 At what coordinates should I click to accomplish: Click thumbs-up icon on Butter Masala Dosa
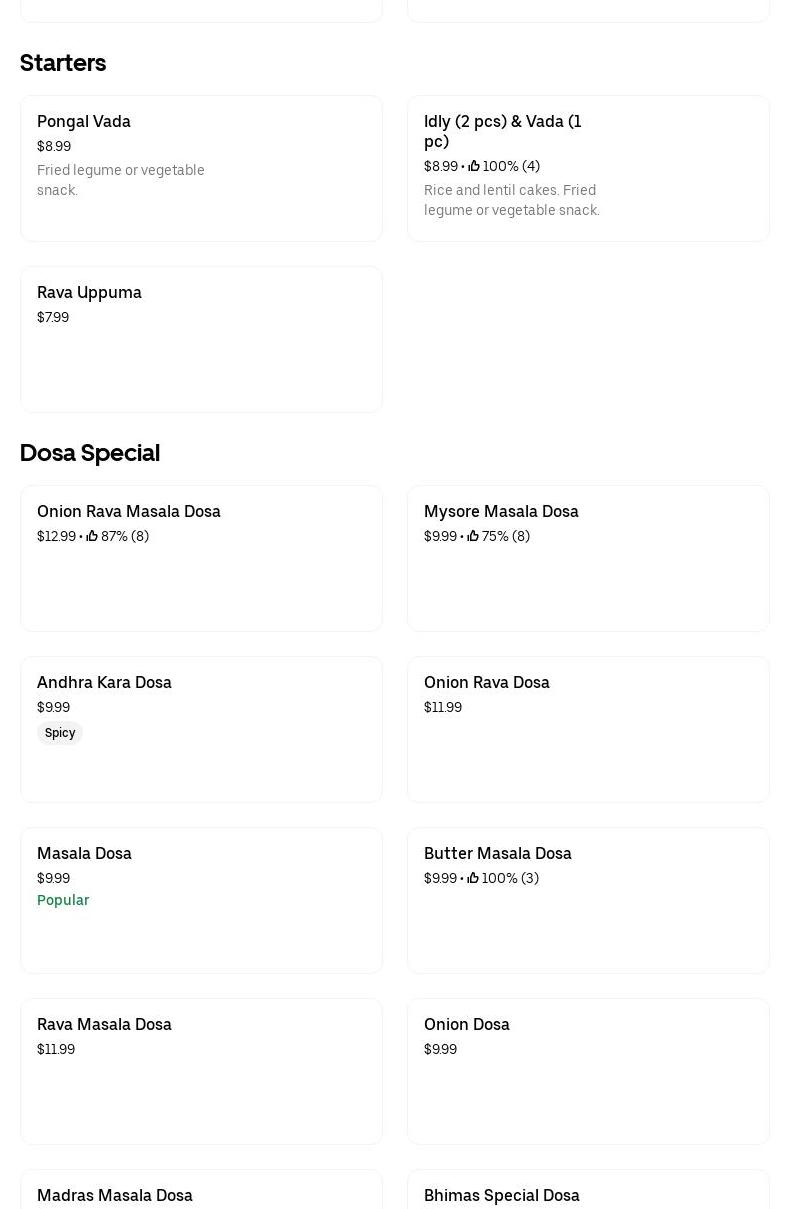click(x=473, y=879)
